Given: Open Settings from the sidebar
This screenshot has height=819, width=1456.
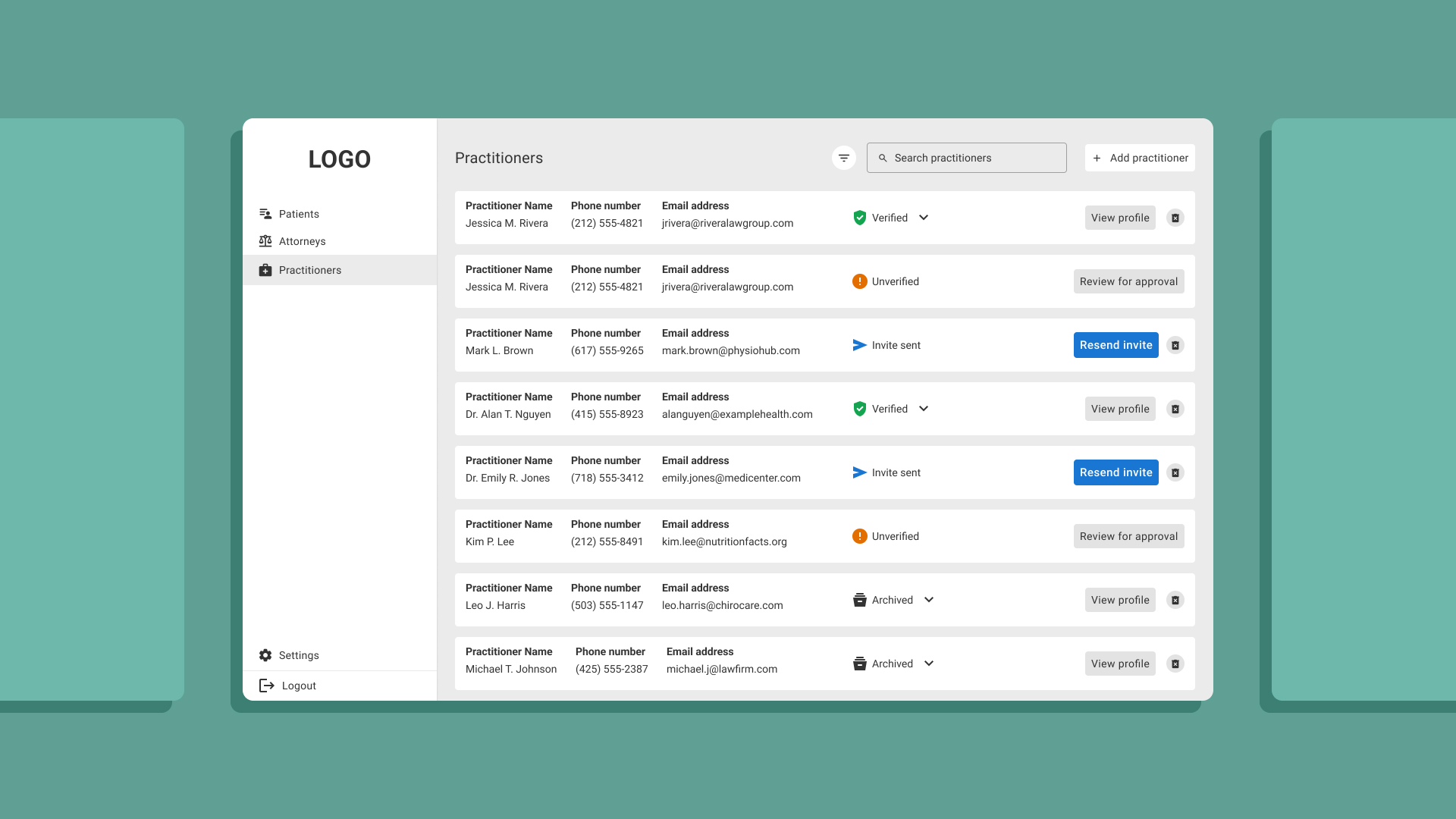Looking at the screenshot, I should 340,655.
